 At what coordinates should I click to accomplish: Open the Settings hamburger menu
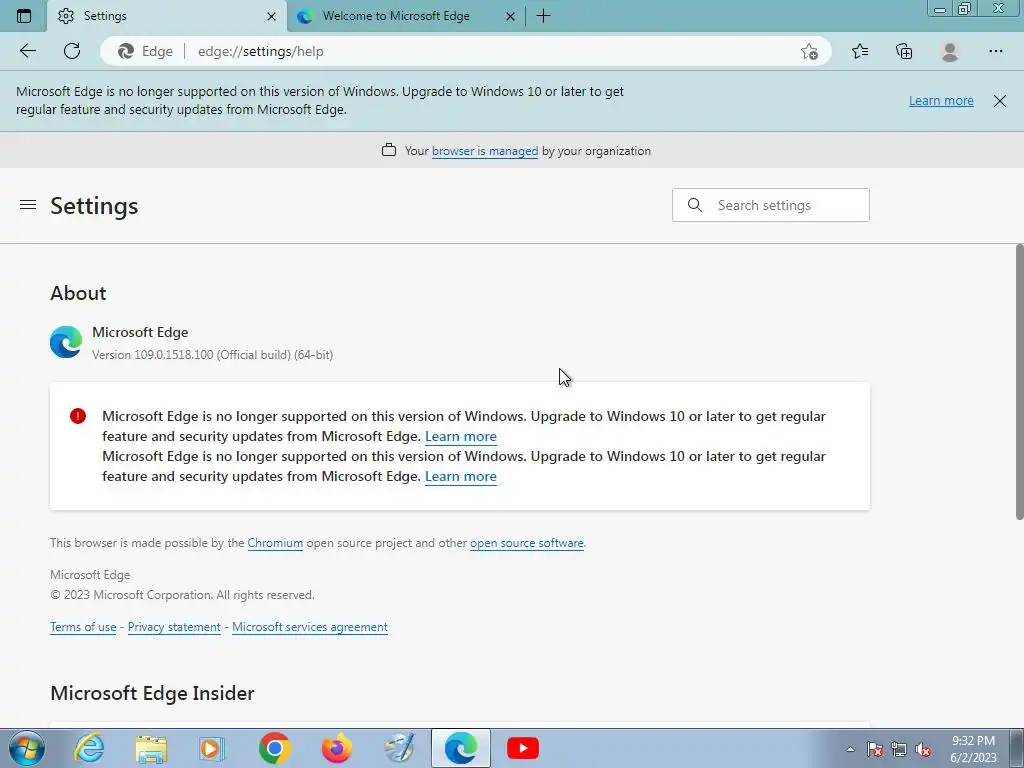coord(27,205)
